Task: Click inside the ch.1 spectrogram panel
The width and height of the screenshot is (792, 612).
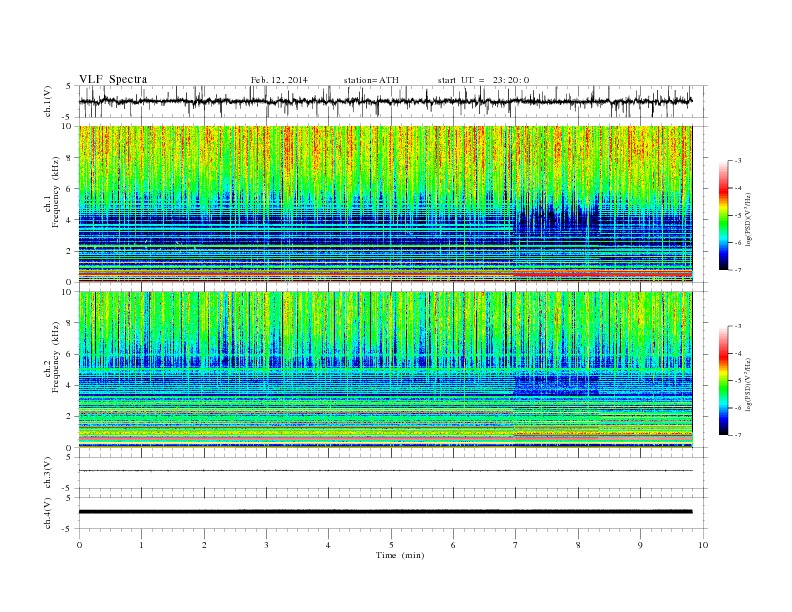Action: [385, 204]
